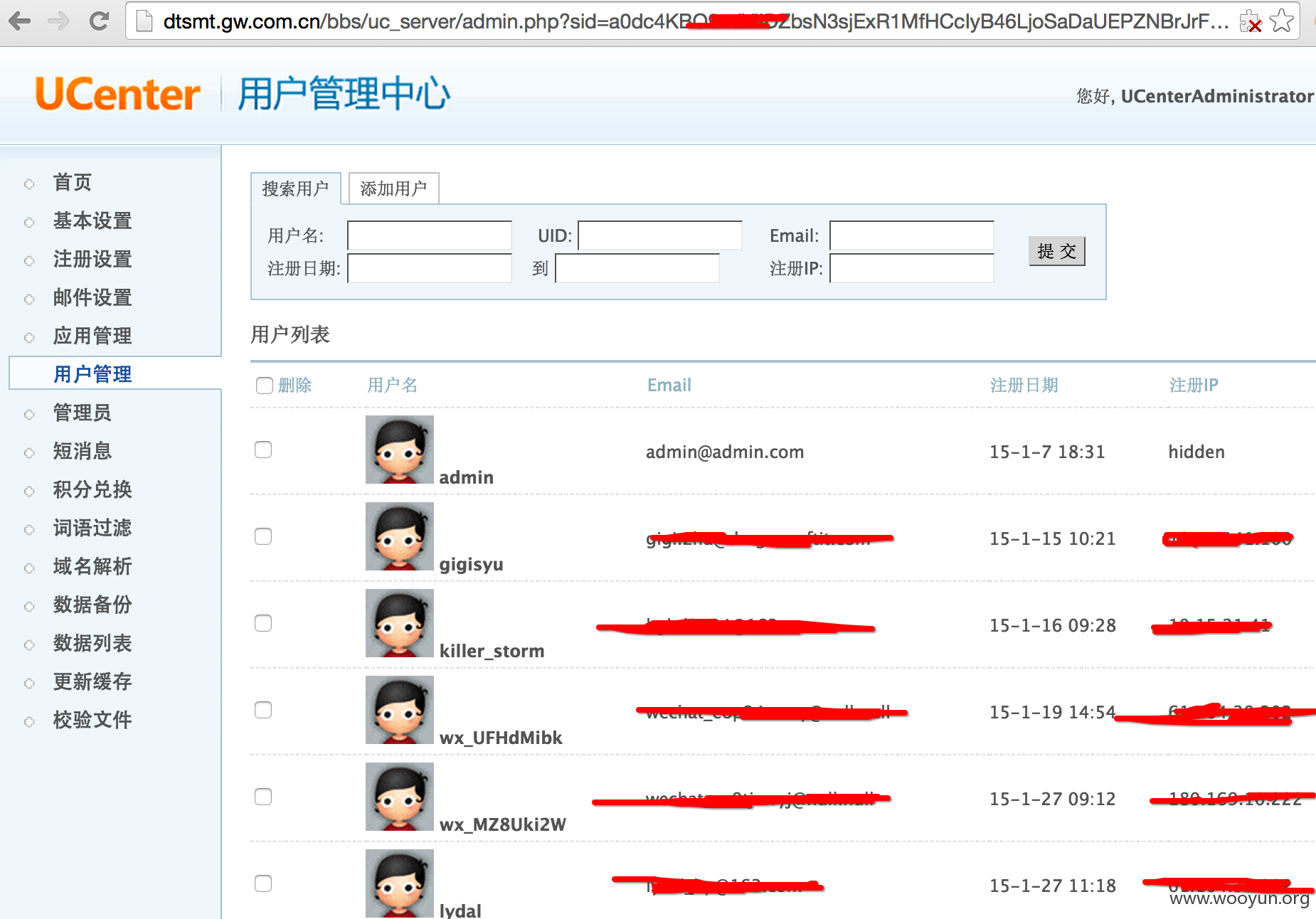The height and width of the screenshot is (919, 1316).
Task: Click the hidden IP value
Action: pyautogui.click(x=1196, y=452)
